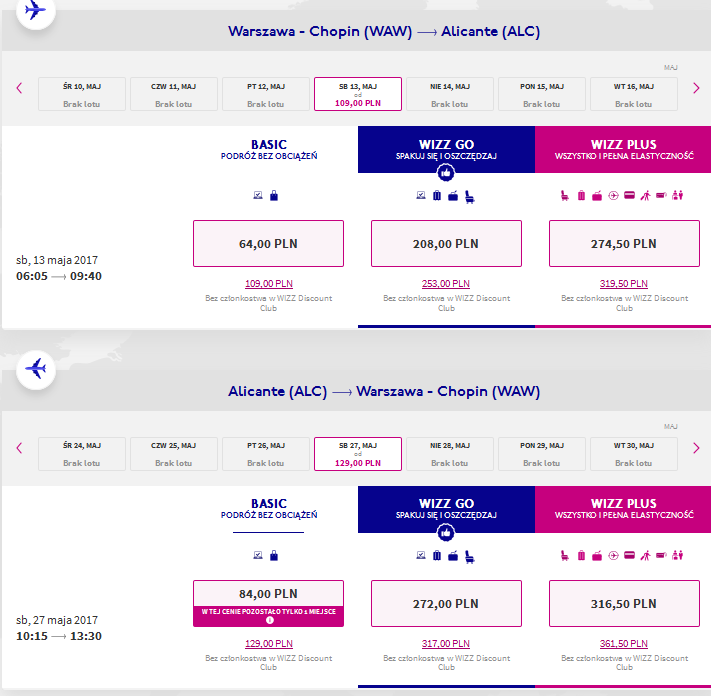Click pink cabin bag icon under outbound WIZZ PLUS

pos(597,196)
